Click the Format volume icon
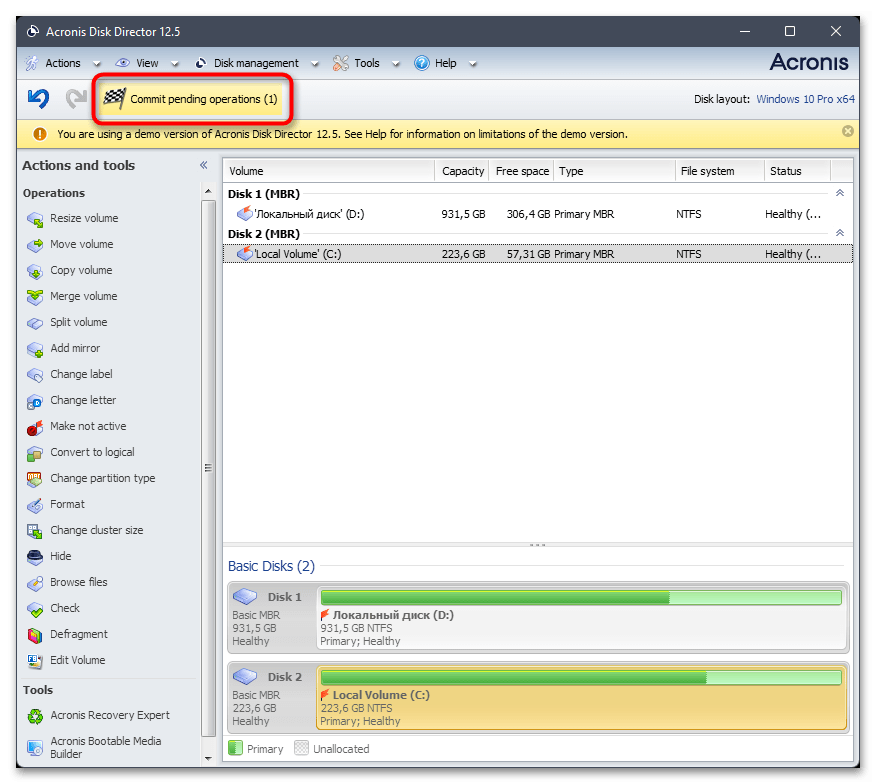876x784 pixels. tap(34, 504)
